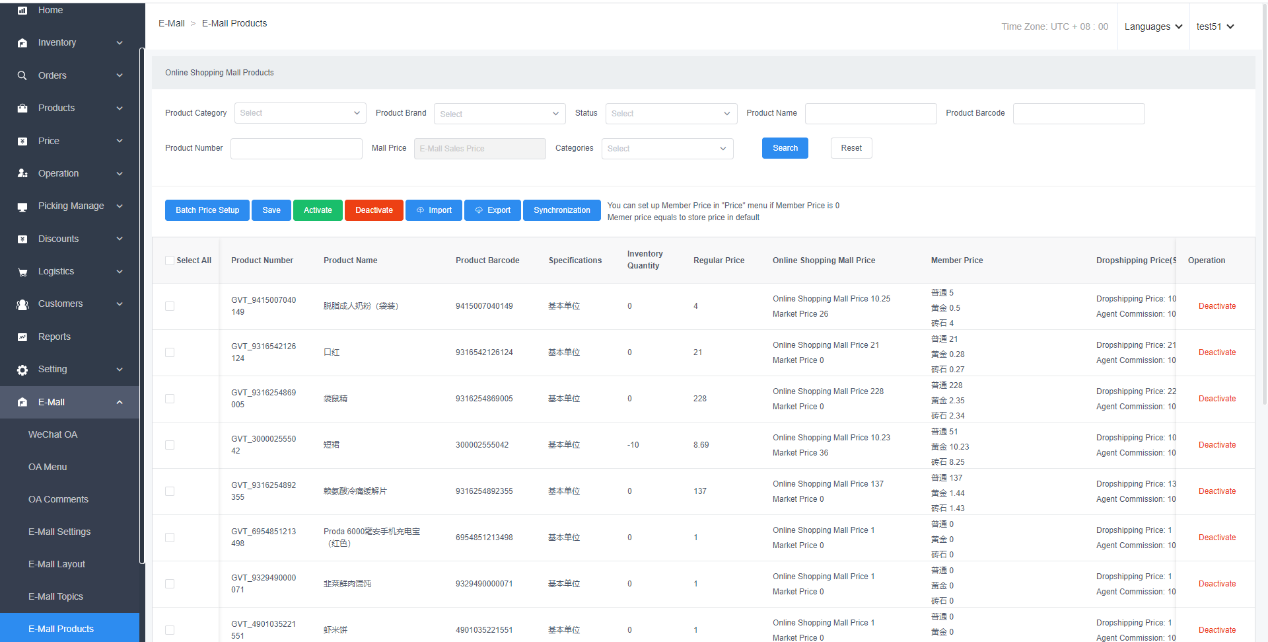Screen dimensions: 1268x642
Task: Tick checkbox for product GVT_300002555042
Action: click(169, 445)
